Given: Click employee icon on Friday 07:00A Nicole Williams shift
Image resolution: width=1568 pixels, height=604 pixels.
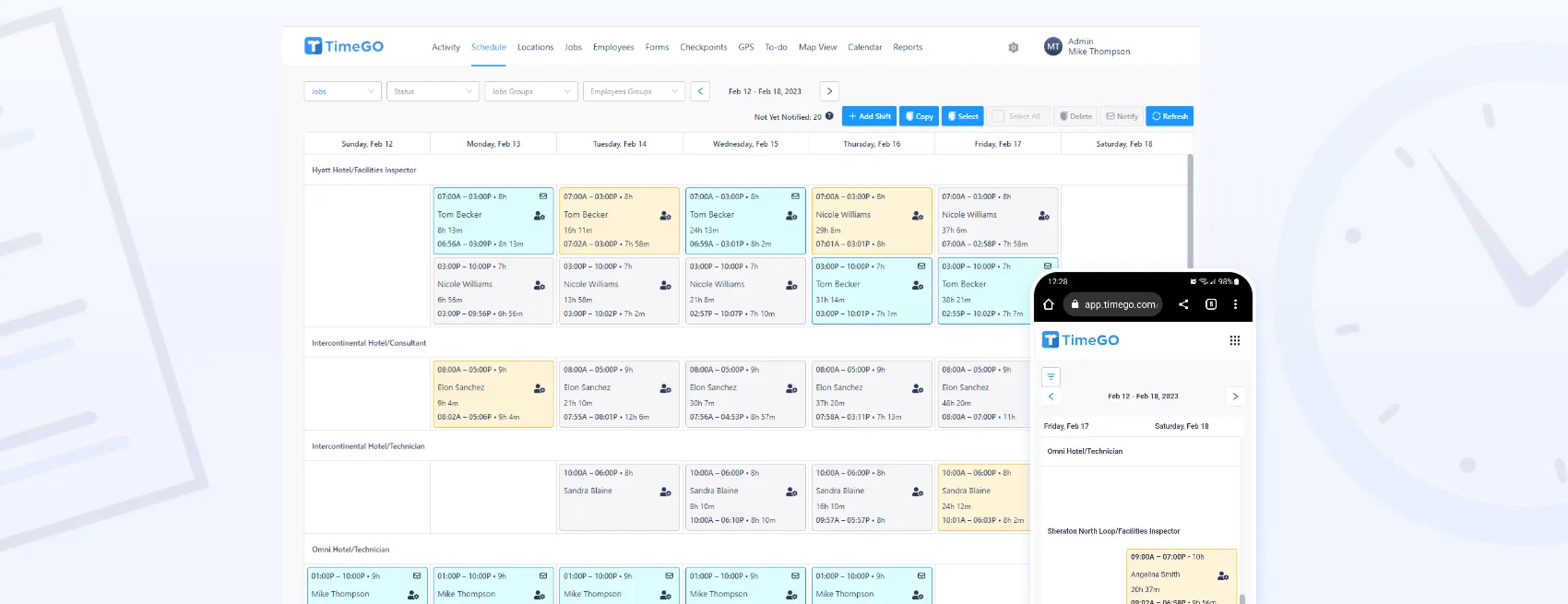Looking at the screenshot, I should [1044, 215].
